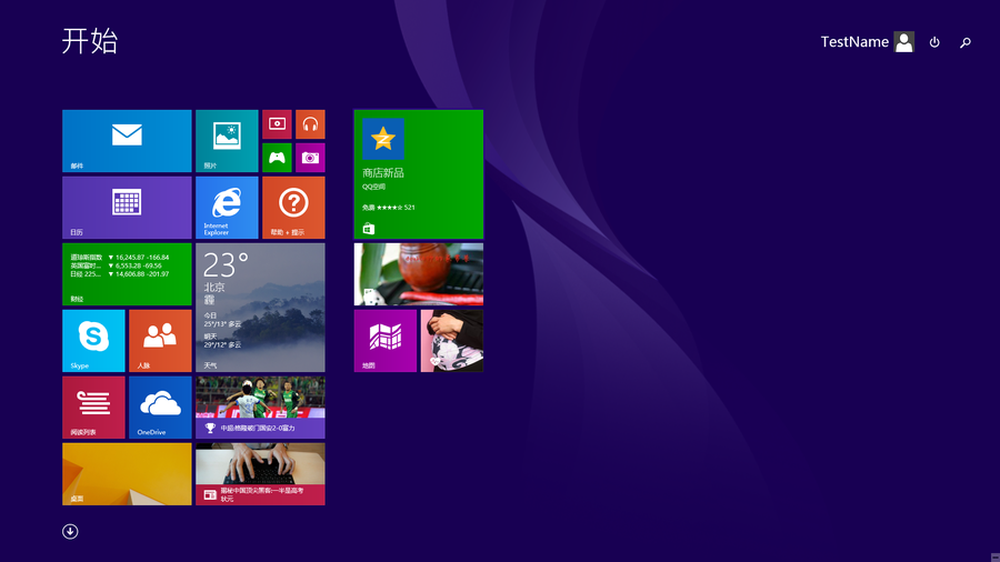Click the TestName username text
The image size is (1000, 562).
pyautogui.click(x=855, y=42)
